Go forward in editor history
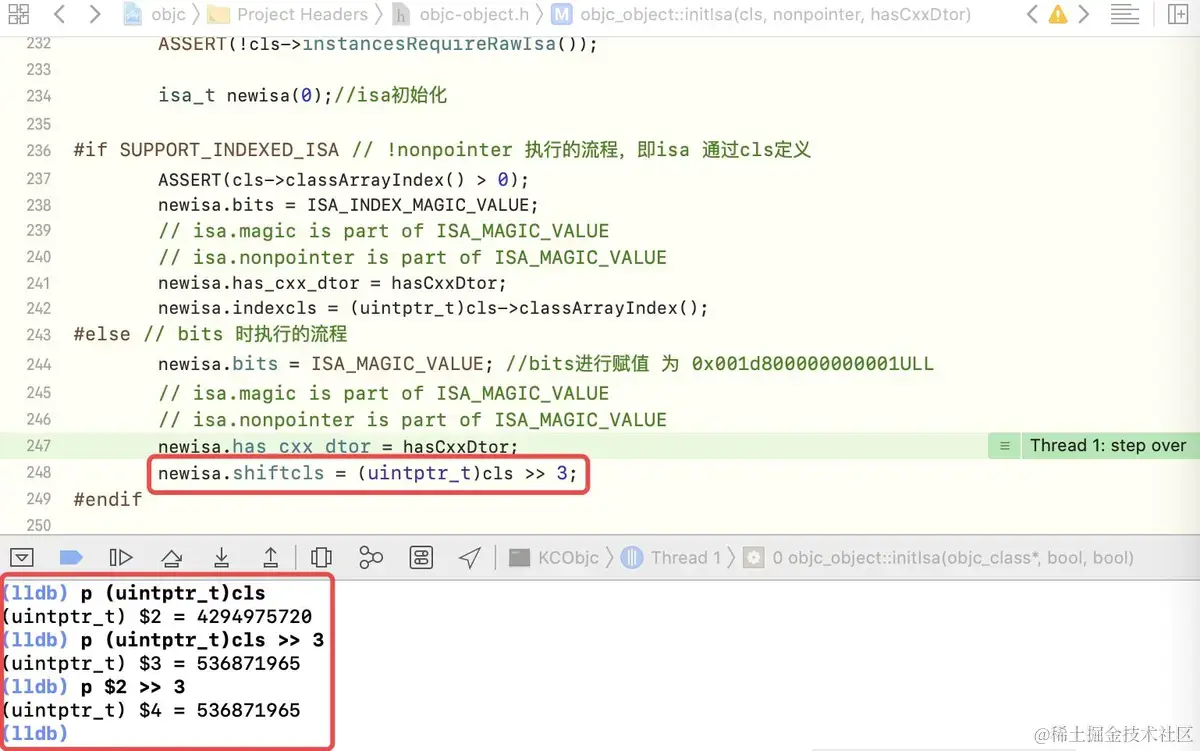1200x751 pixels. coord(94,14)
